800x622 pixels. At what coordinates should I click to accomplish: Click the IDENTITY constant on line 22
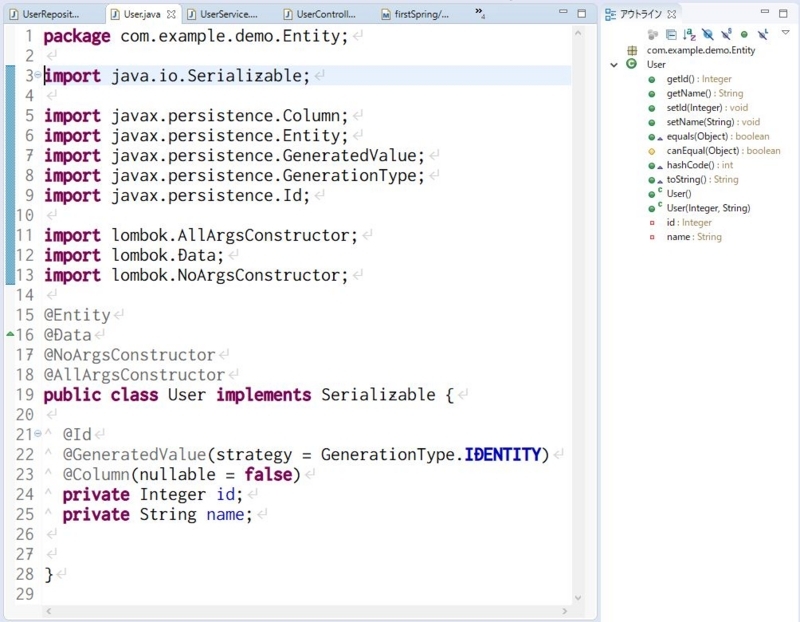503,455
